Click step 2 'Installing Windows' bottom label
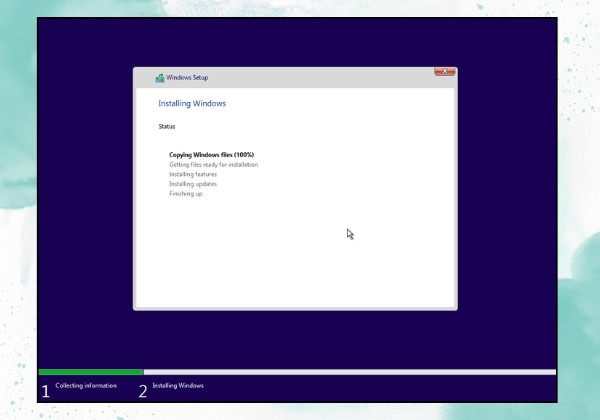Screen dimensions: 600x420 pyautogui.click(x=178, y=386)
